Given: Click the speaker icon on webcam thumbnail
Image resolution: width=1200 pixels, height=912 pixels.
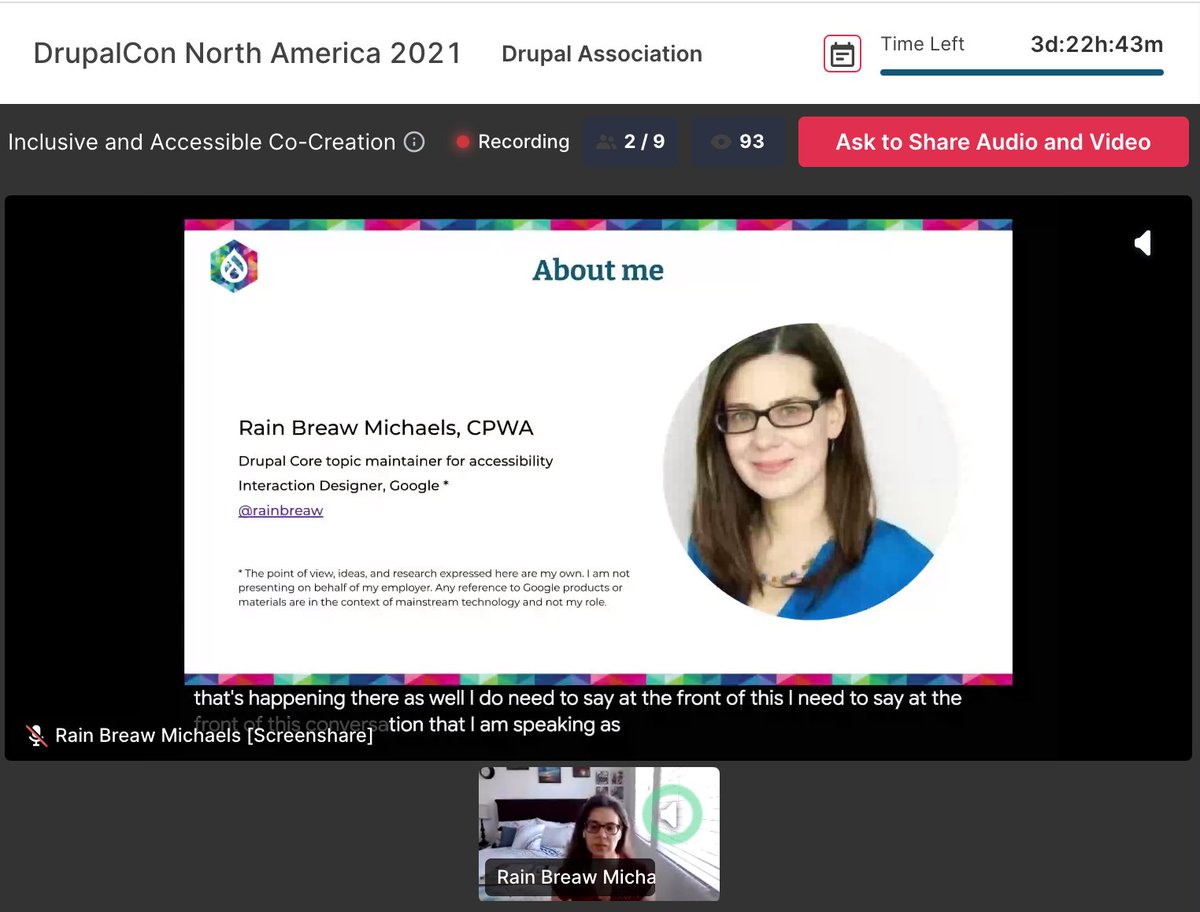Looking at the screenshot, I should pos(671,814).
